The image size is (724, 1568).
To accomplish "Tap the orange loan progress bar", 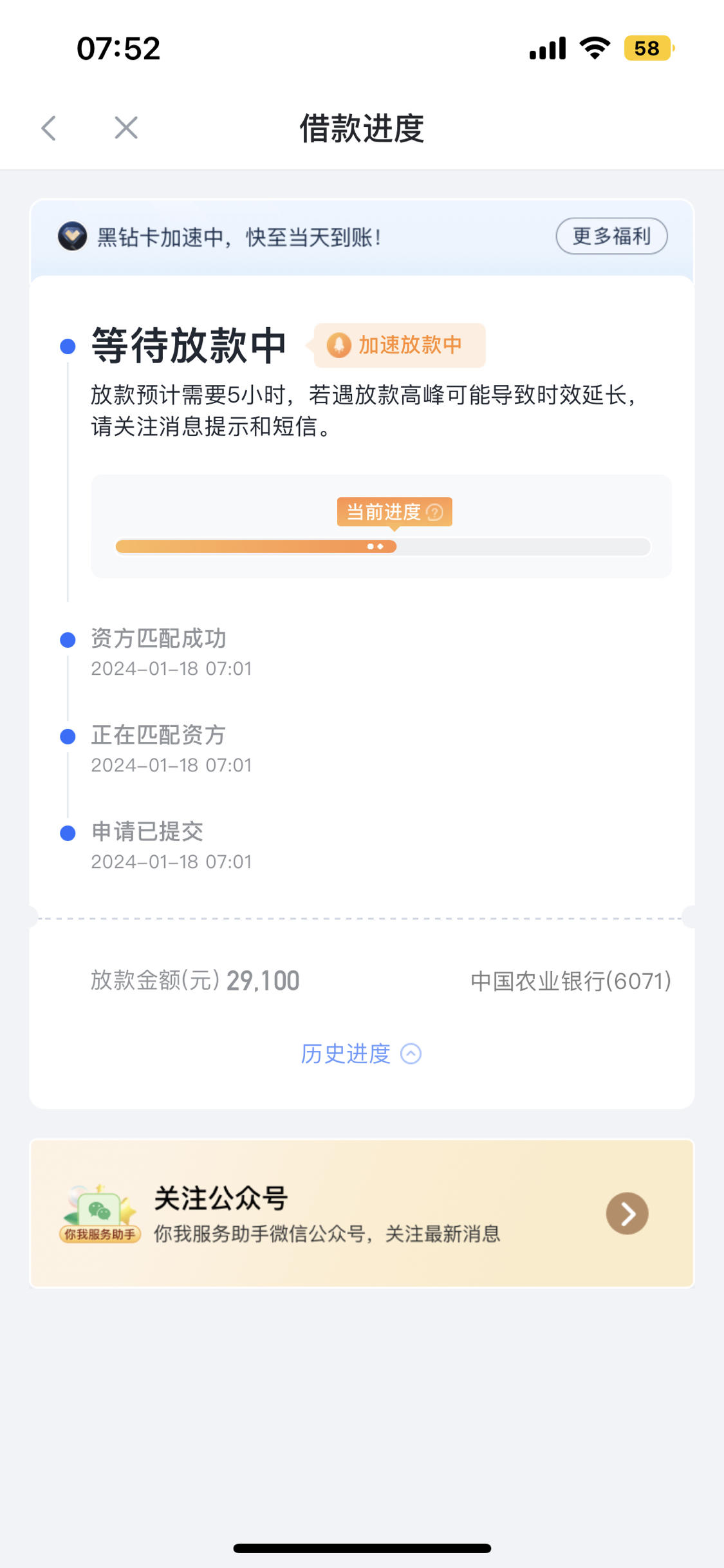I will coord(256,547).
